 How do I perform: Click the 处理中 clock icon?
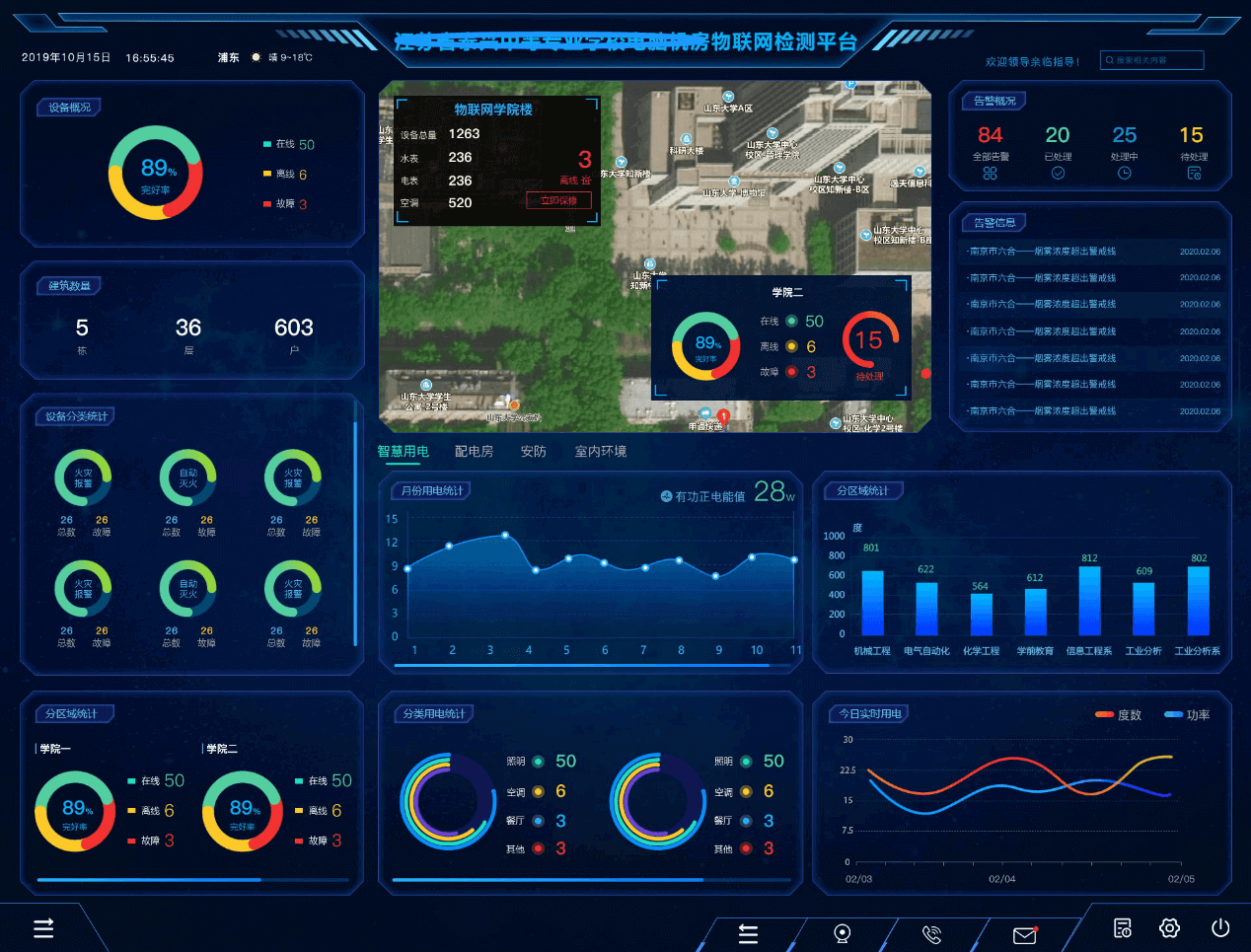1124,174
